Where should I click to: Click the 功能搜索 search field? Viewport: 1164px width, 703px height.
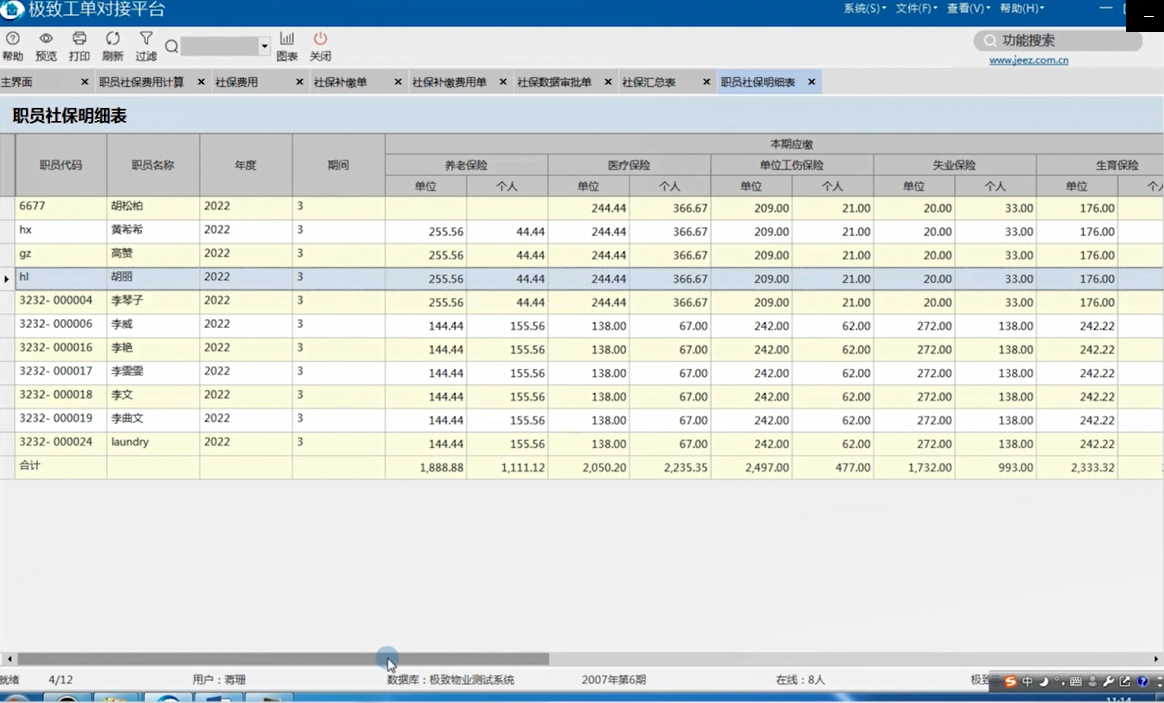1058,41
